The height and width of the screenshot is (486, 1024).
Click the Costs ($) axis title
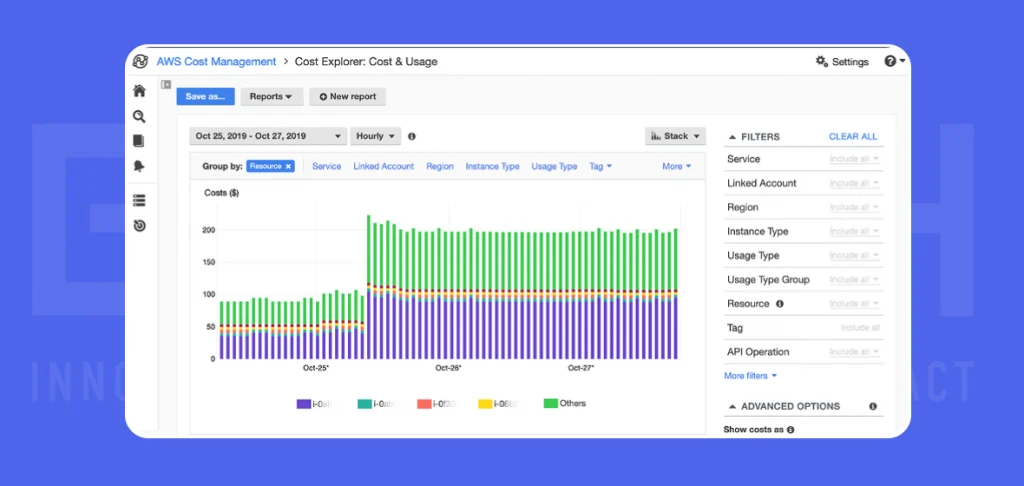221,193
